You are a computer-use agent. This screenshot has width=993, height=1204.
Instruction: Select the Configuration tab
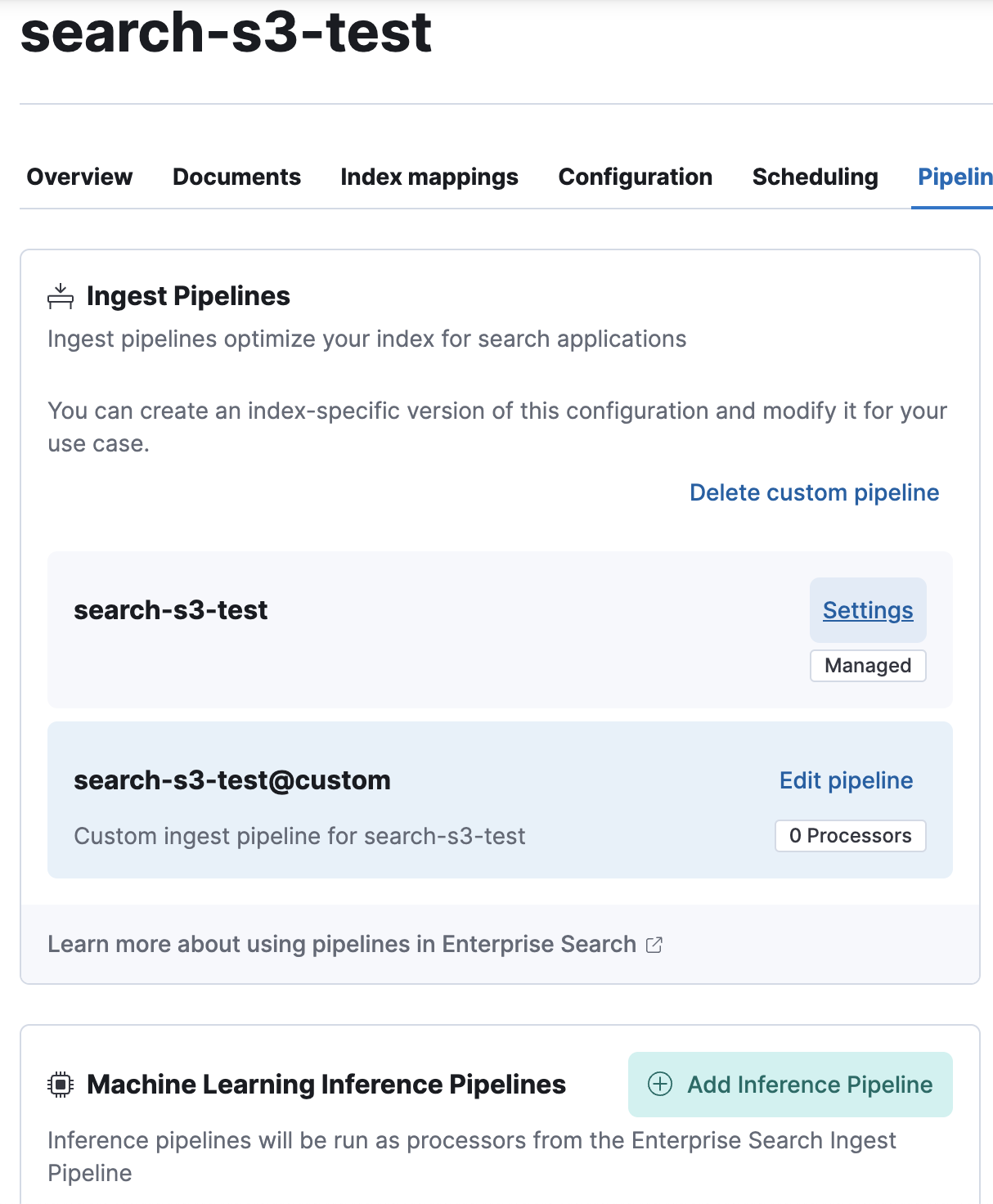coord(635,177)
